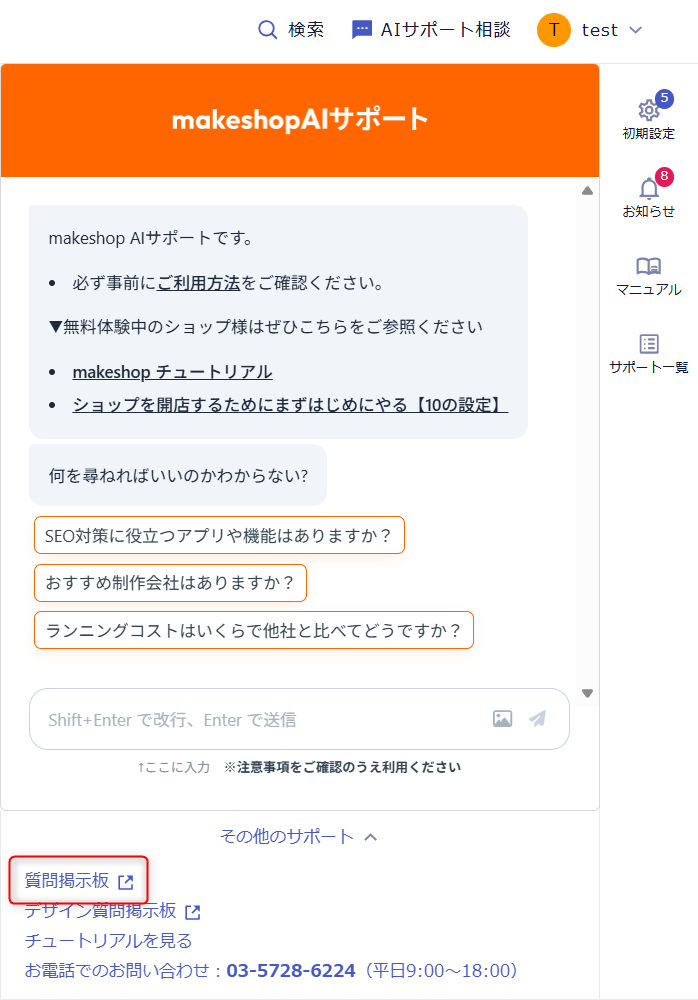Collapse the その他のサポート section
Viewport: 698px width, 1000px height.
pyautogui.click(x=299, y=837)
